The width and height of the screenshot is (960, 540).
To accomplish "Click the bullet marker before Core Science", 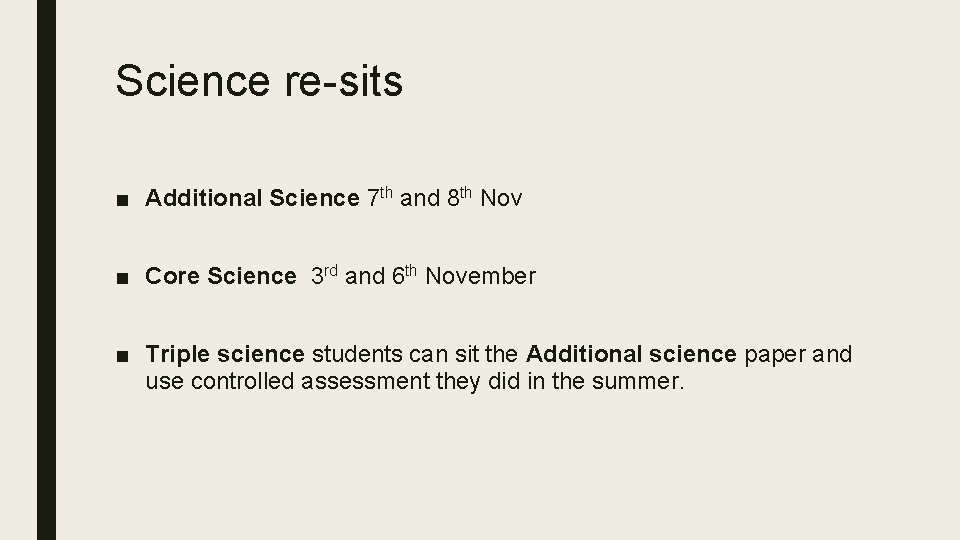I will point(121,277).
